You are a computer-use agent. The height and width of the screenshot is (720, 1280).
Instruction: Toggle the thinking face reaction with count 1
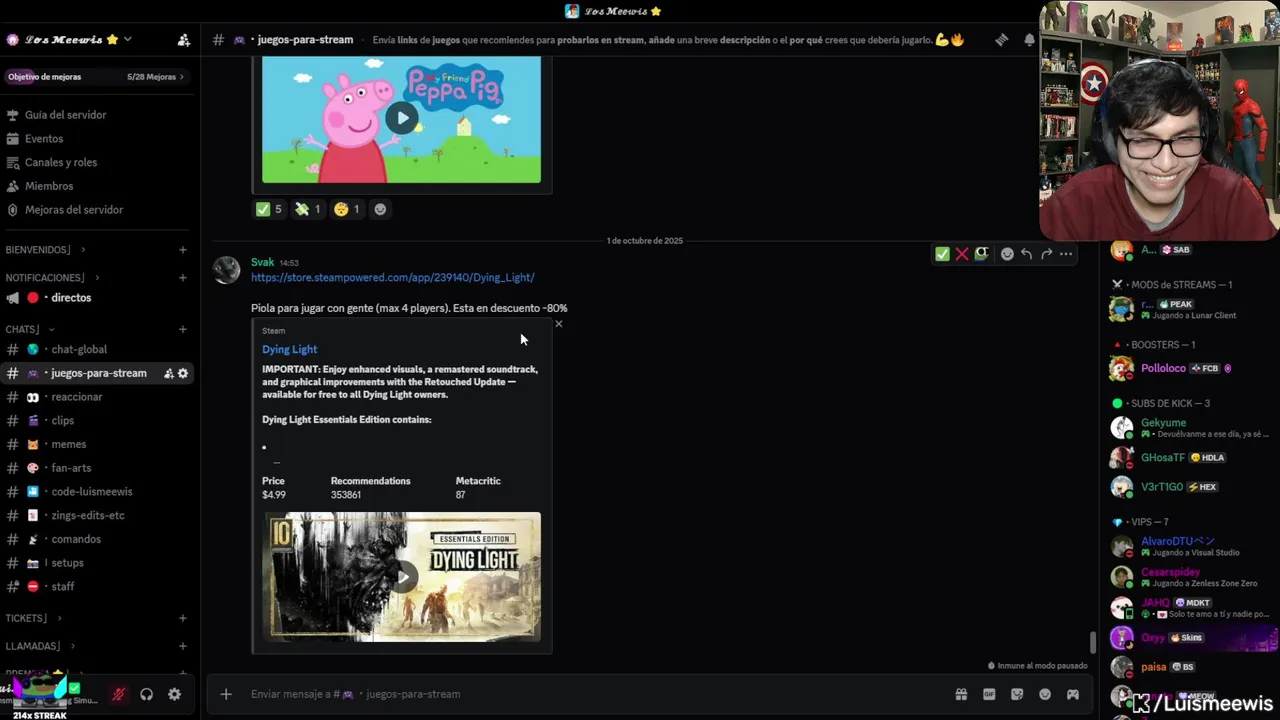point(346,209)
